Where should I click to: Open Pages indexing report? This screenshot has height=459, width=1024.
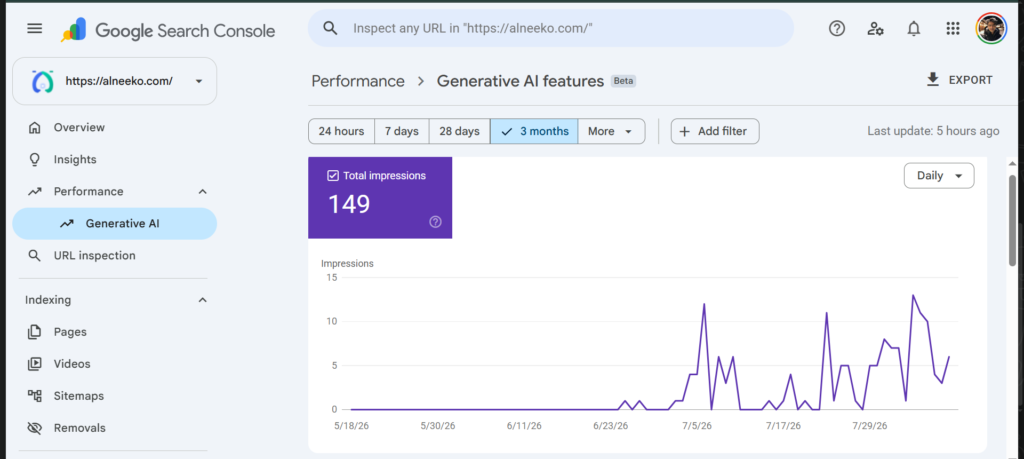click(115, 332)
